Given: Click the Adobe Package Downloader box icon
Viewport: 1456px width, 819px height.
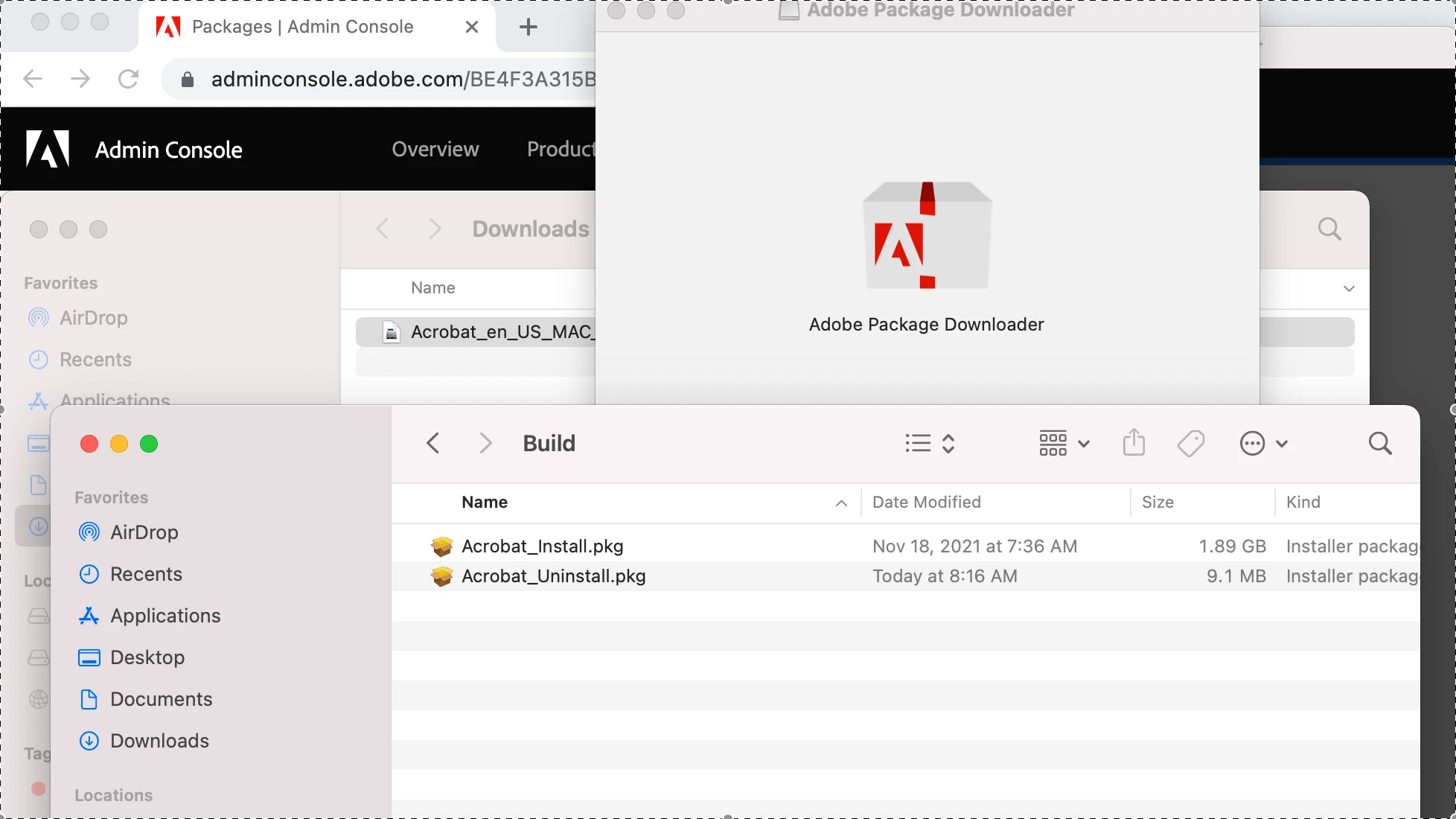Looking at the screenshot, I should pos(927,235).
